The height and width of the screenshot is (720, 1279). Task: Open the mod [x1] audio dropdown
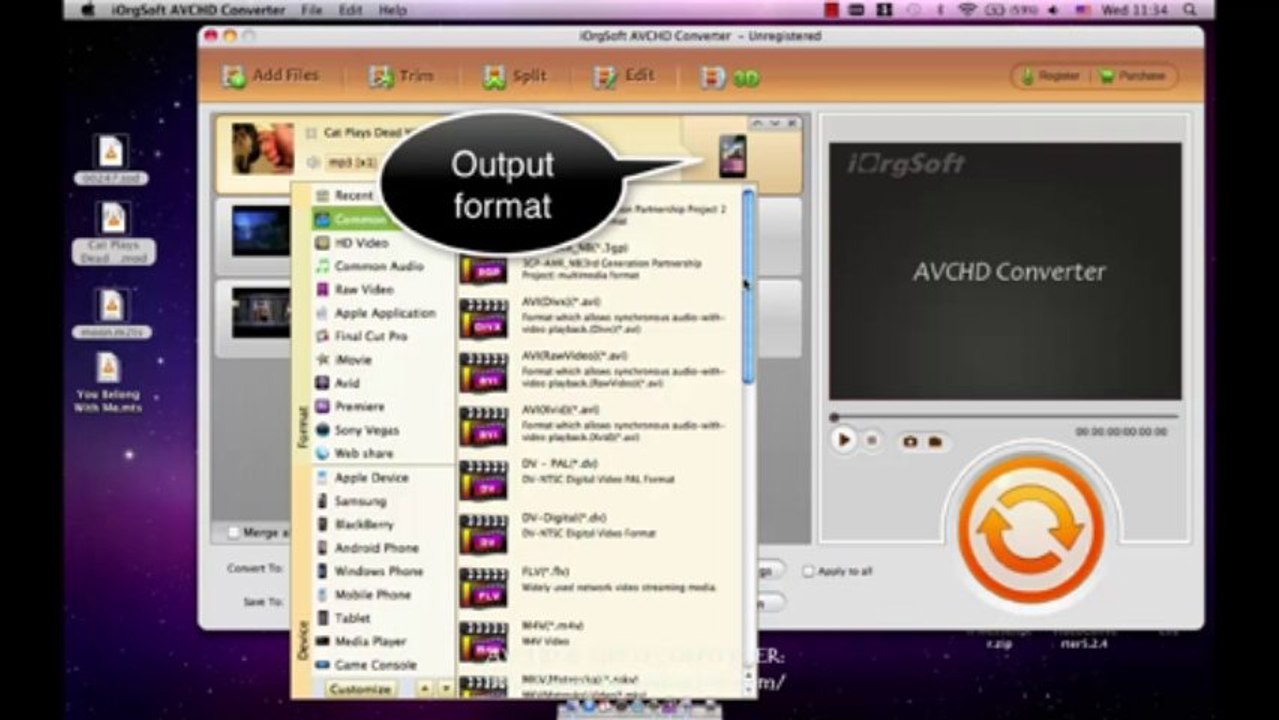pos(352,162)
